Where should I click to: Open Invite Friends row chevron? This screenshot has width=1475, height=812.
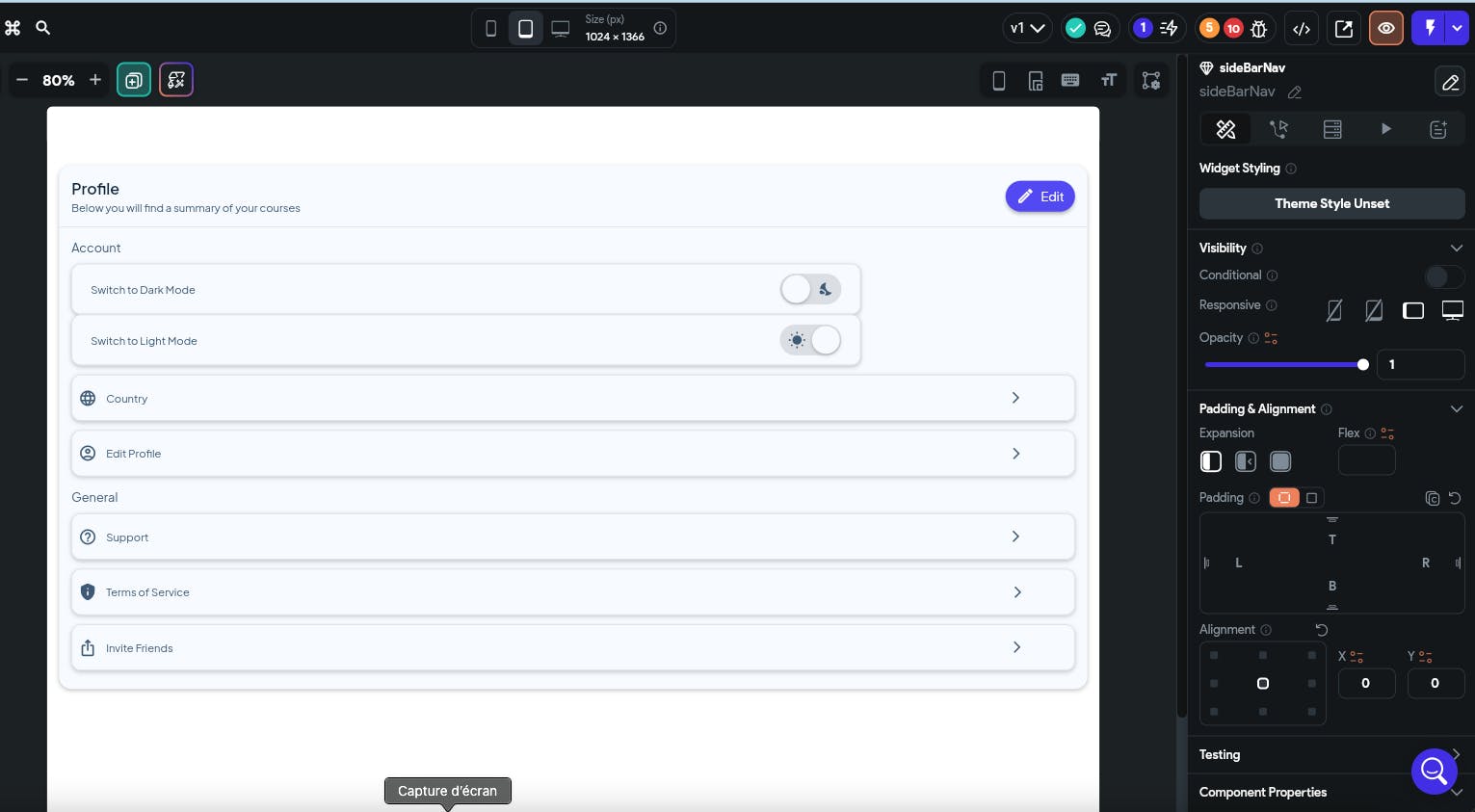pyautogui.click(x=1016, y=647)
